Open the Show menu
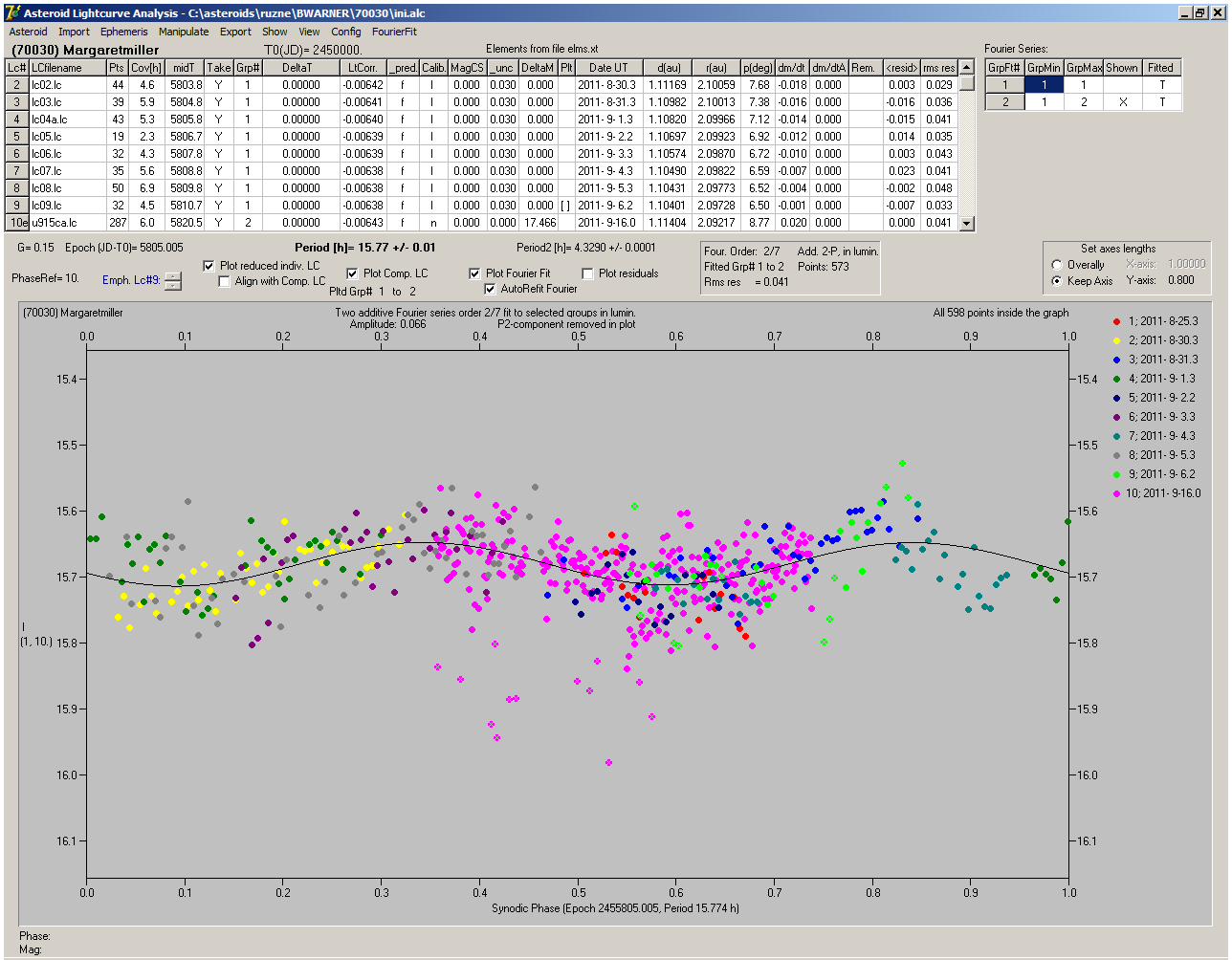Screen dimensions: 1232x960 pos(275,32)
